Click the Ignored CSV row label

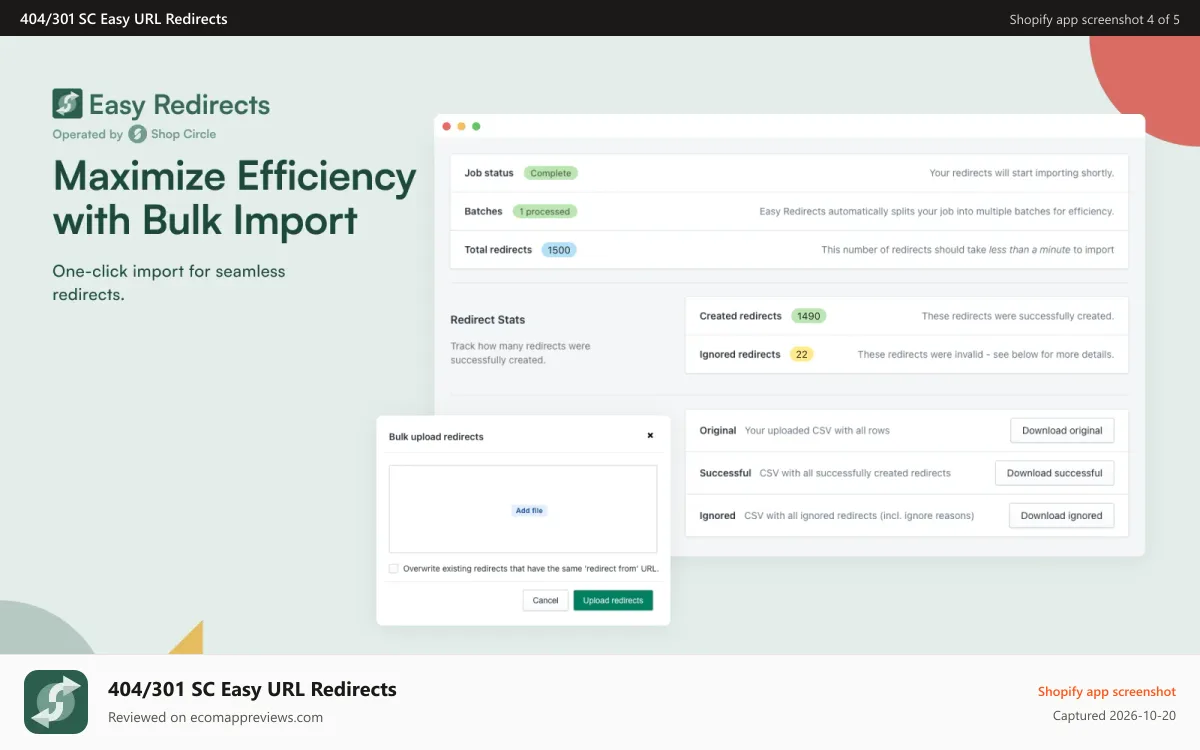(x=717, y=516)
